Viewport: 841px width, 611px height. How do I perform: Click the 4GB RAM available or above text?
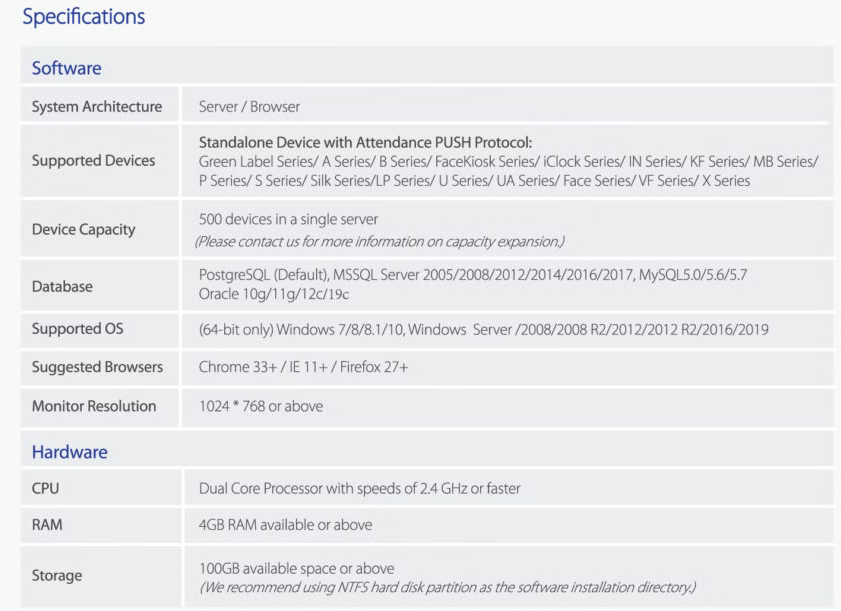coord(285,525)
